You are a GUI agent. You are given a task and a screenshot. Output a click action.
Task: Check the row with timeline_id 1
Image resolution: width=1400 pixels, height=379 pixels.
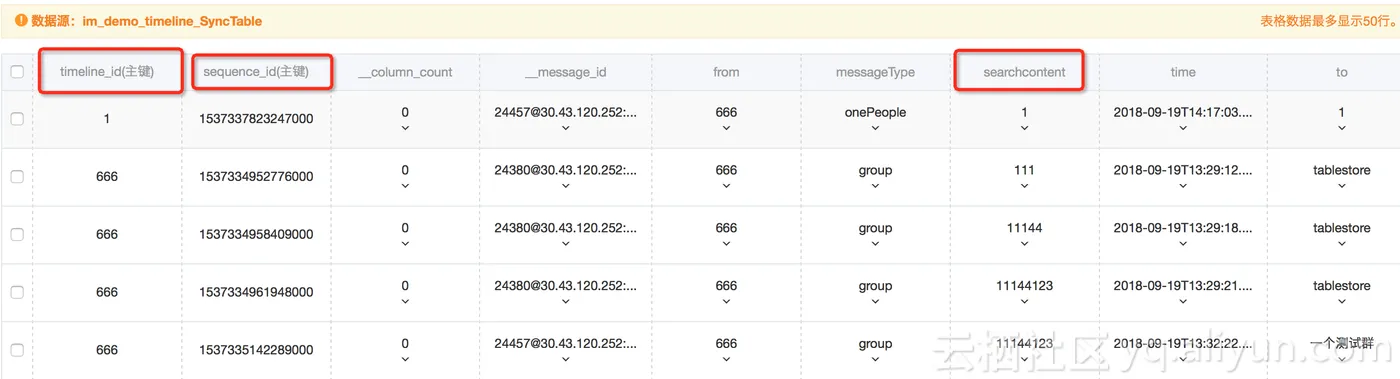click(x=17, y=119)
